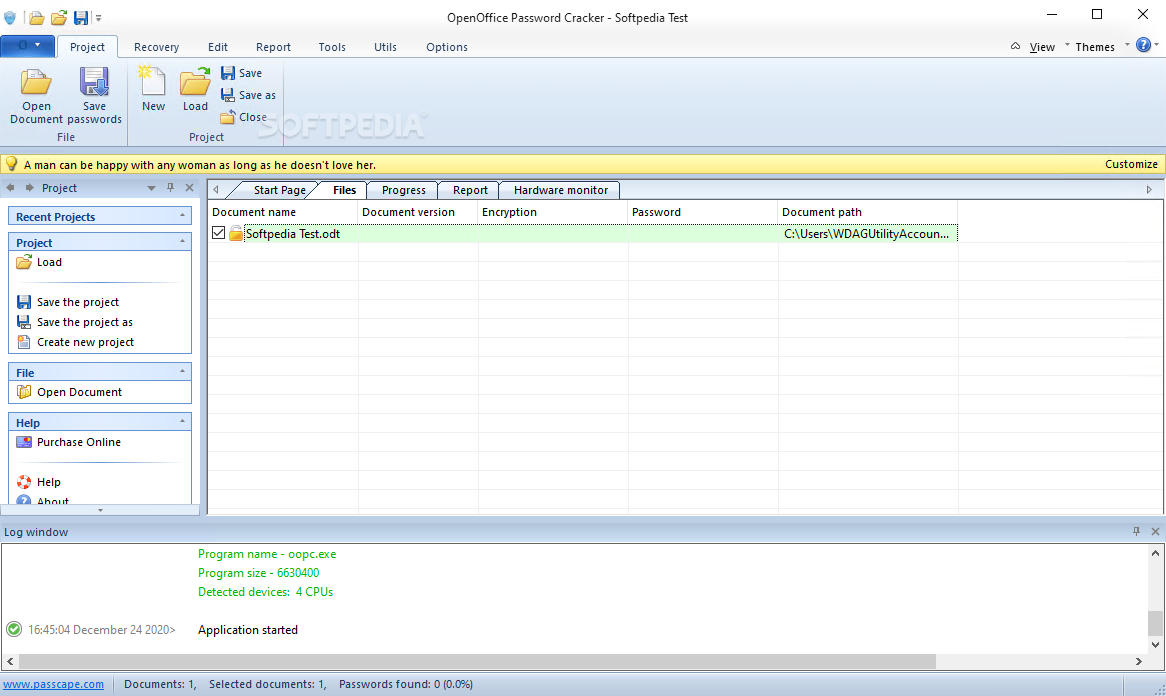1166x696 pixels.
Task: Click the Load project ribbon icon
Action: 195,89
